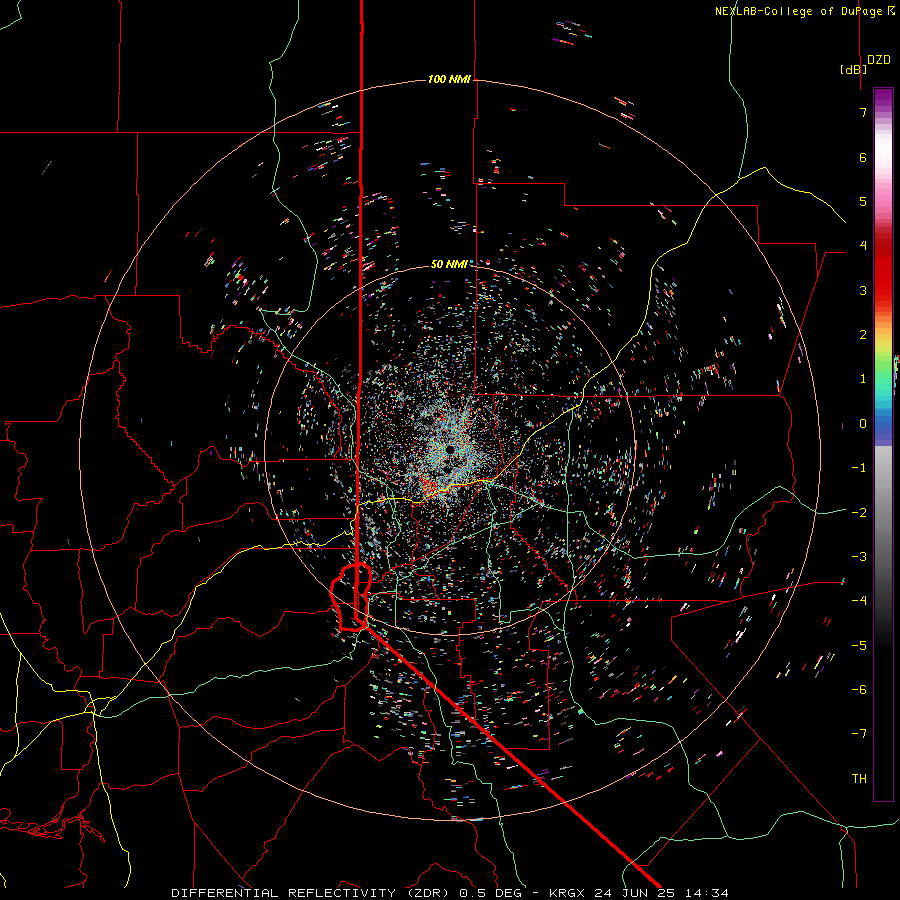Click the -2 value on the scale
Screen dimensions: 900x900
859,512
